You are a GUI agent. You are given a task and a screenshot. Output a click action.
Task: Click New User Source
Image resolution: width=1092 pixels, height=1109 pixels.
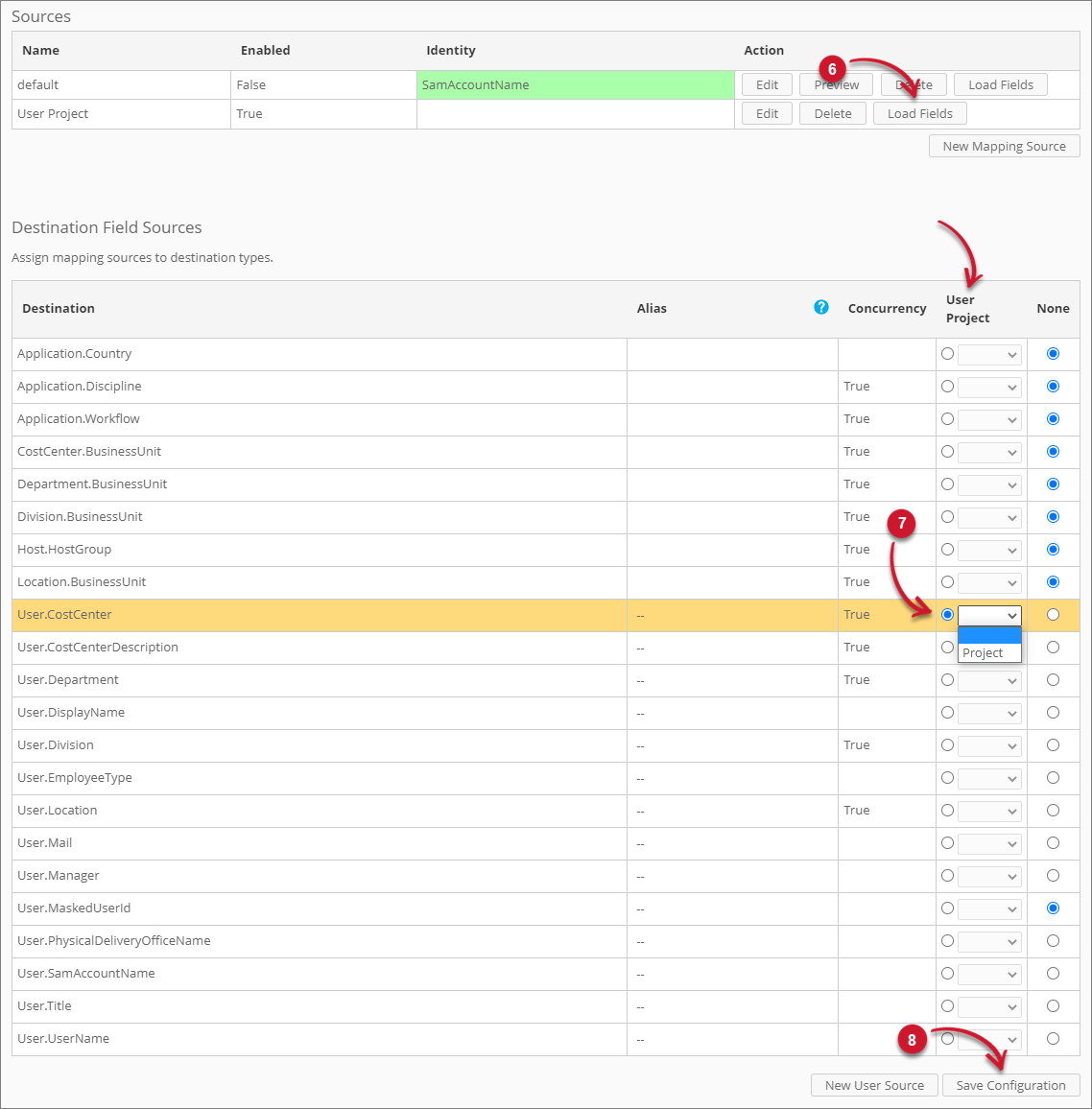coord(873,1085)
